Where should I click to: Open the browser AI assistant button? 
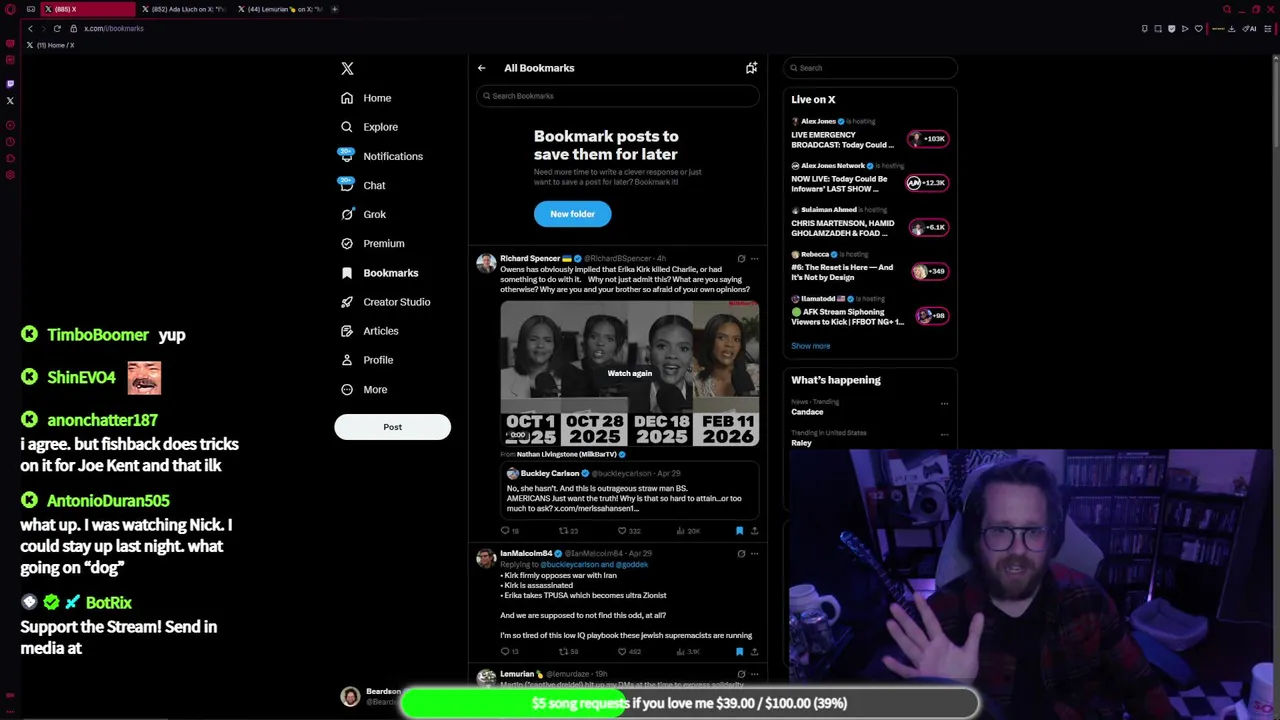tap(1250, 28)
